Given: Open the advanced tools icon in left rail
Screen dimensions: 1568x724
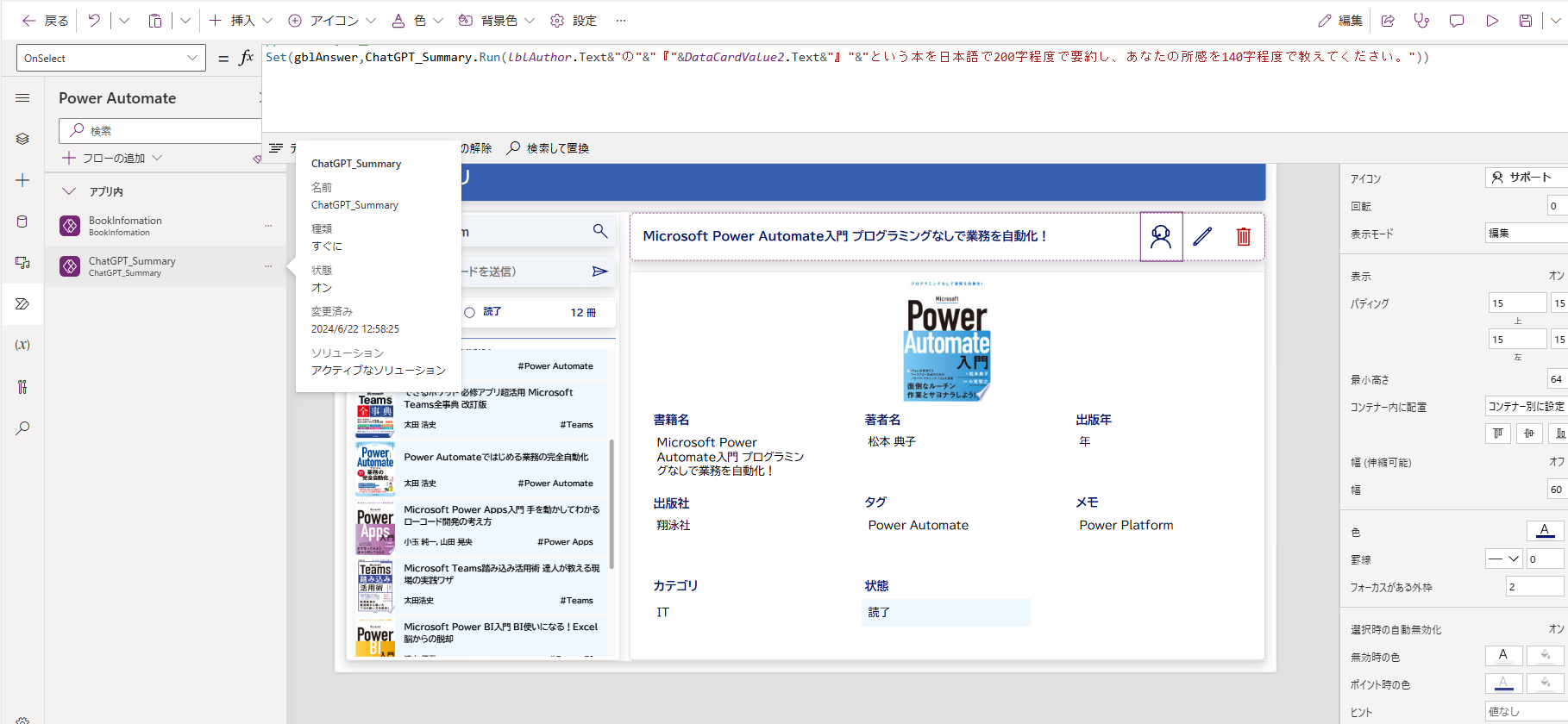Looking at the screenshot, I should tap(22, 386).
